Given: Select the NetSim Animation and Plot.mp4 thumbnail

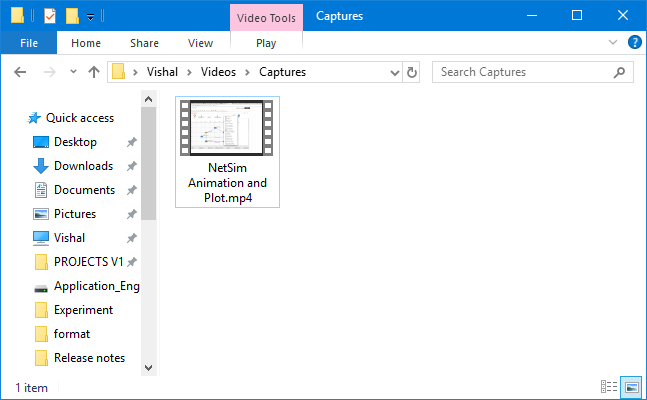Looking at the screenshot, I should (x=227, y=128).
